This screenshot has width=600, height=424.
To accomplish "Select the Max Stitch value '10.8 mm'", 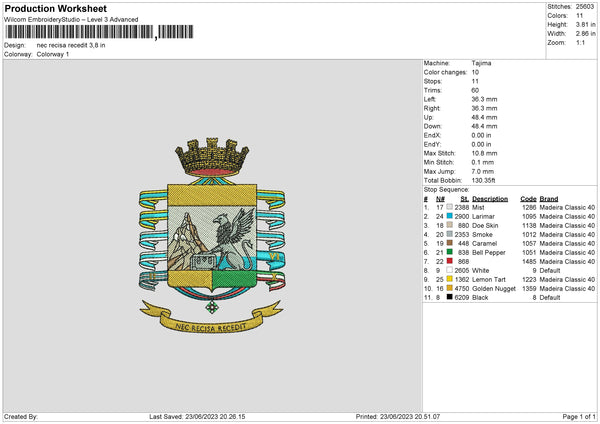I will pyautogui.click(x=484, y=153).
